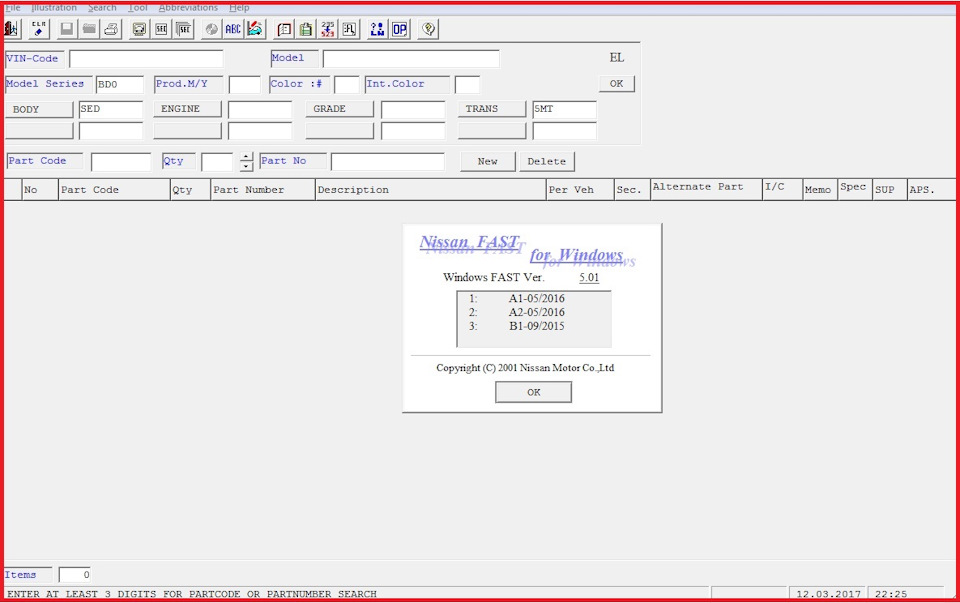This screenshot has width=960, height=603.
Task: Click the green clipboard icon
Action: pyautogui.click(x=306, y=29)
